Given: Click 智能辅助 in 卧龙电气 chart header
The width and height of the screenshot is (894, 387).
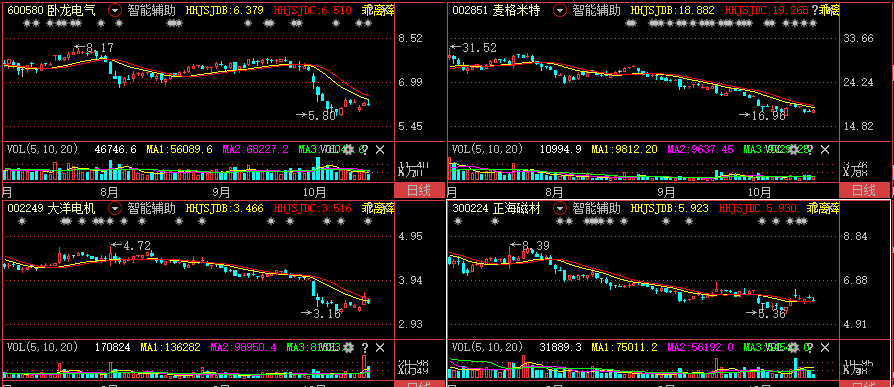Looking at the screenshot, I should (x=151, y=10).
